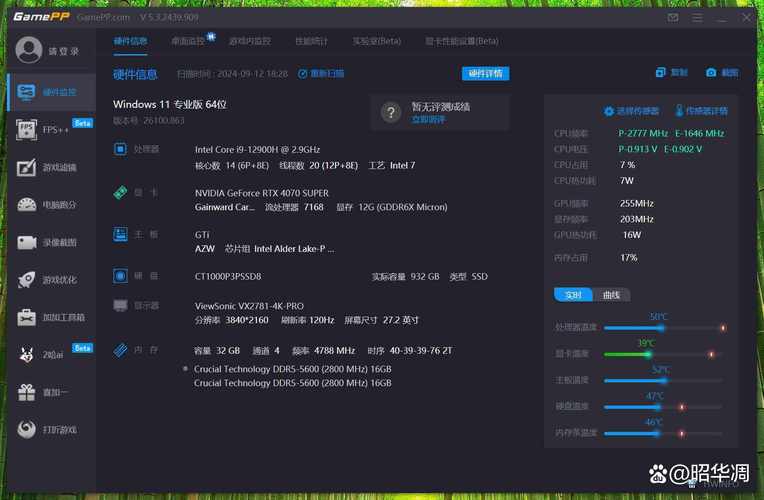
Task: Click thermometer 传感器详情 sensor details
Action: [701, 111]
